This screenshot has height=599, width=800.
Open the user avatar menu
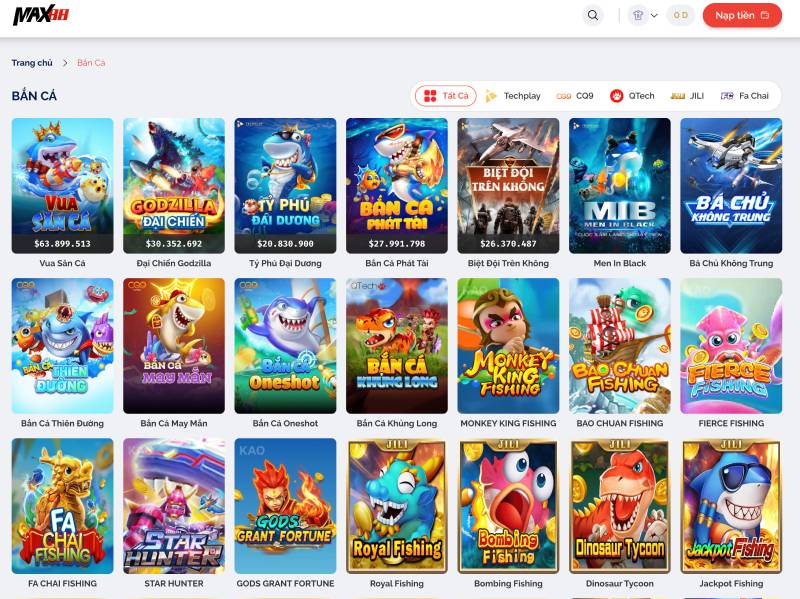(643, 15)
